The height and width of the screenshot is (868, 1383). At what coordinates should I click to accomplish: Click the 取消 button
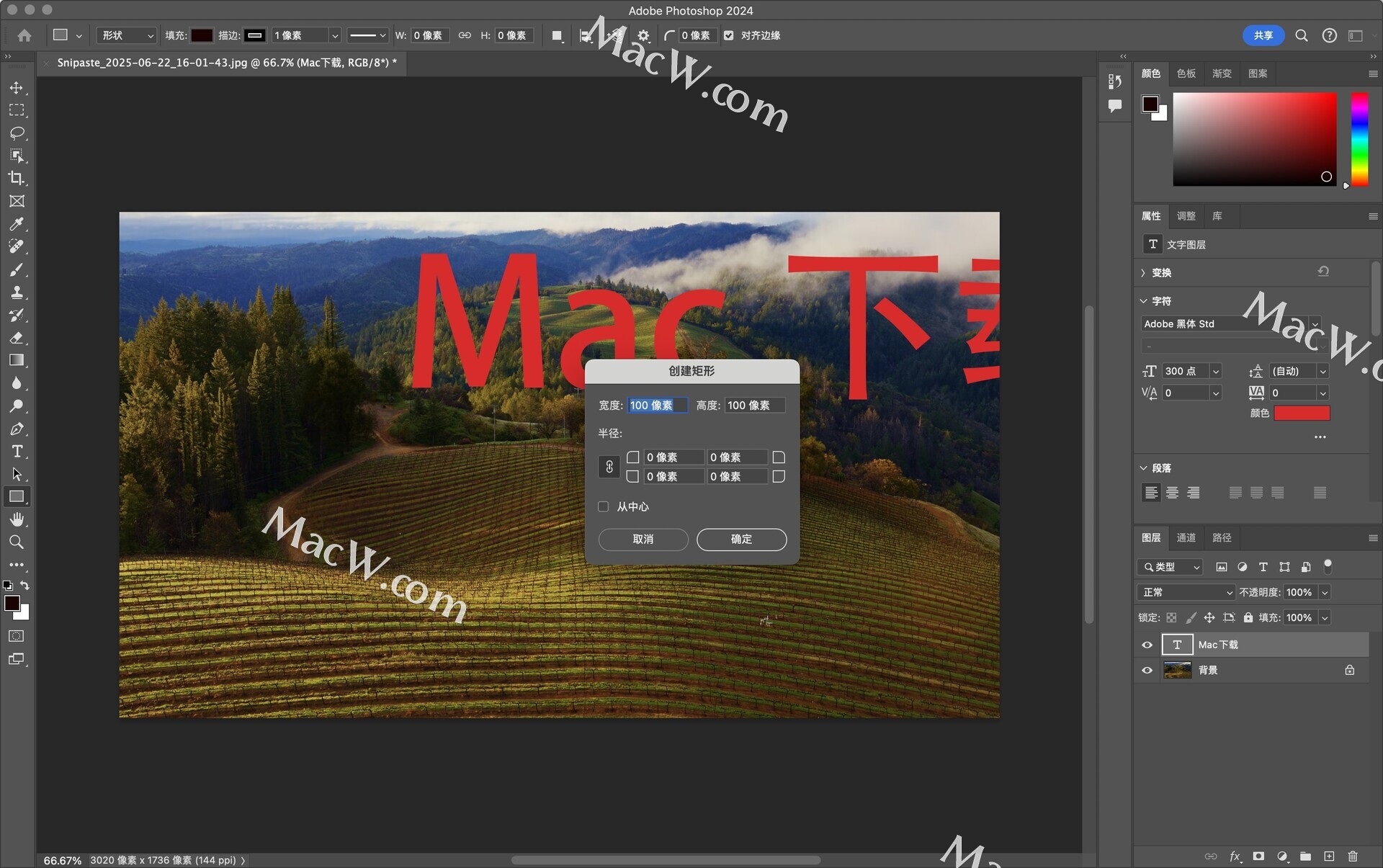(x=643, y=540)
